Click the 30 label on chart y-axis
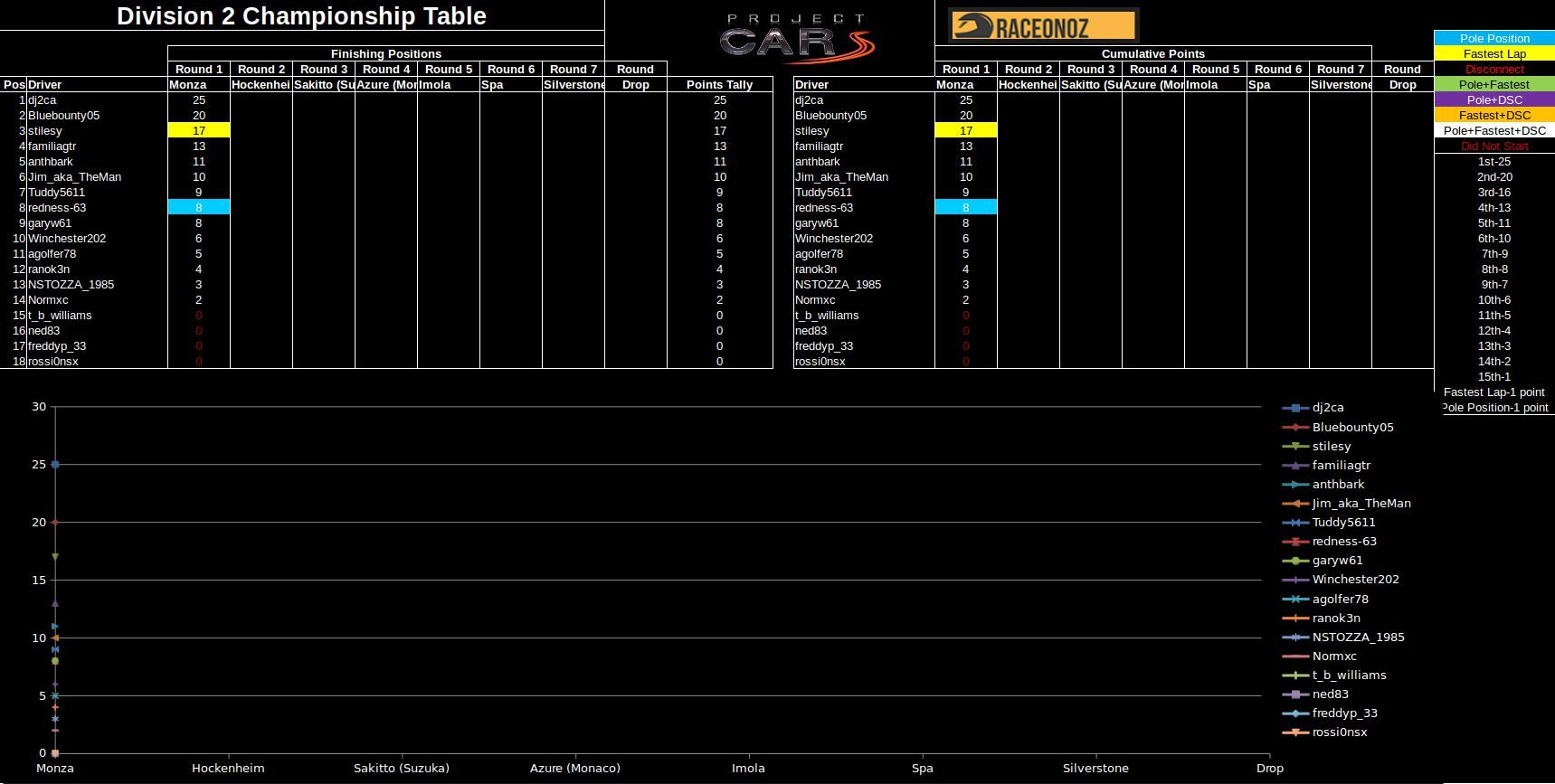Viewport: 1555px width, 784px height. click(39, 406)
